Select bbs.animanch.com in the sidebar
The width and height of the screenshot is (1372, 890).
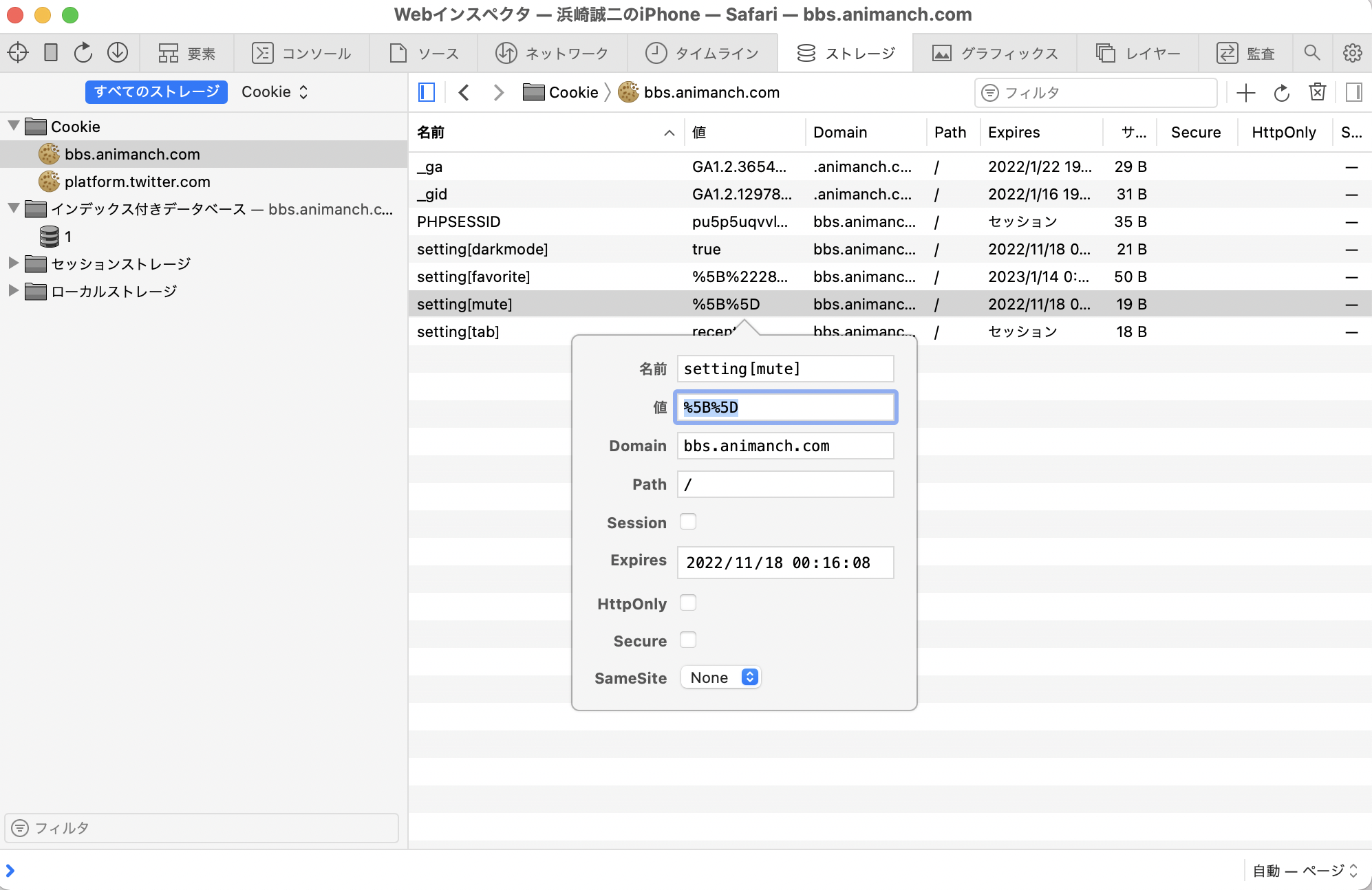coord(204,154)
